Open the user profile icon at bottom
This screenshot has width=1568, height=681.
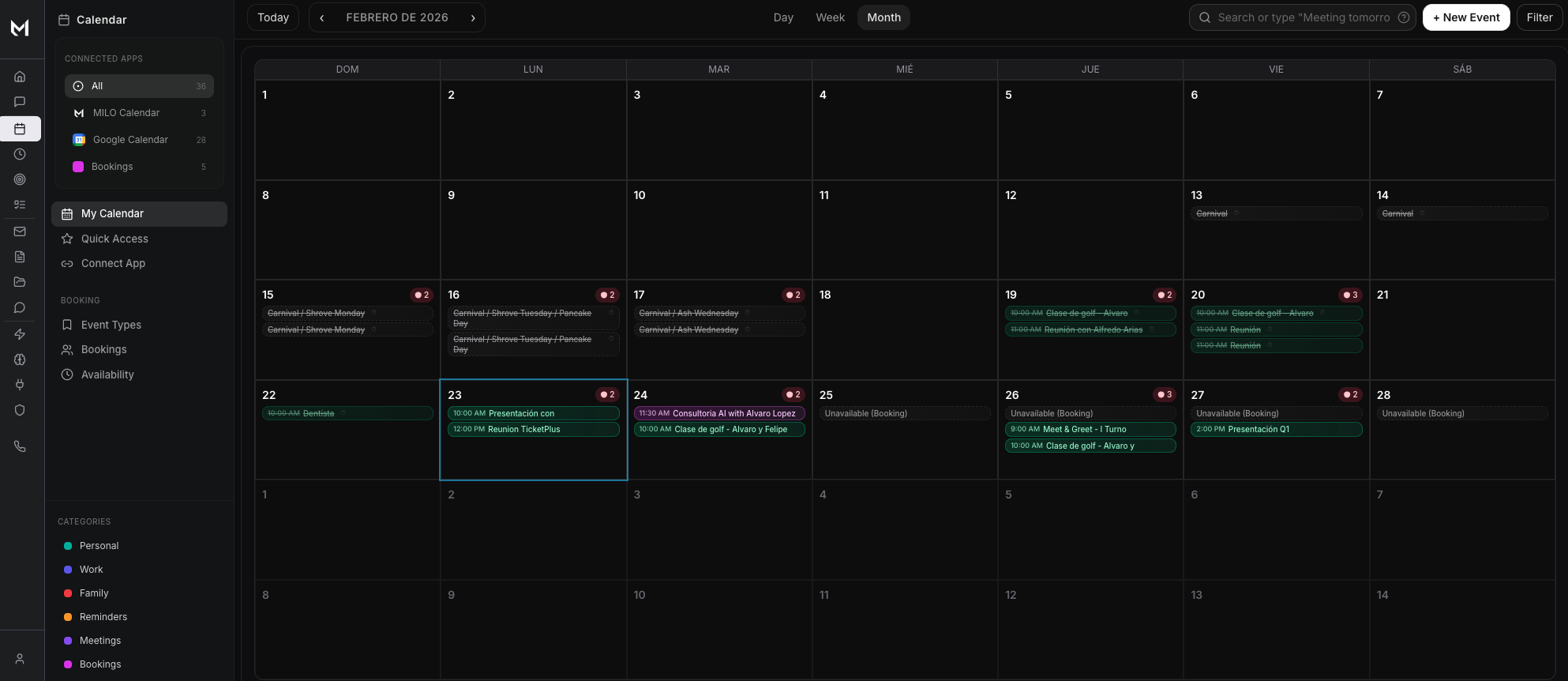tap(20, 659)
